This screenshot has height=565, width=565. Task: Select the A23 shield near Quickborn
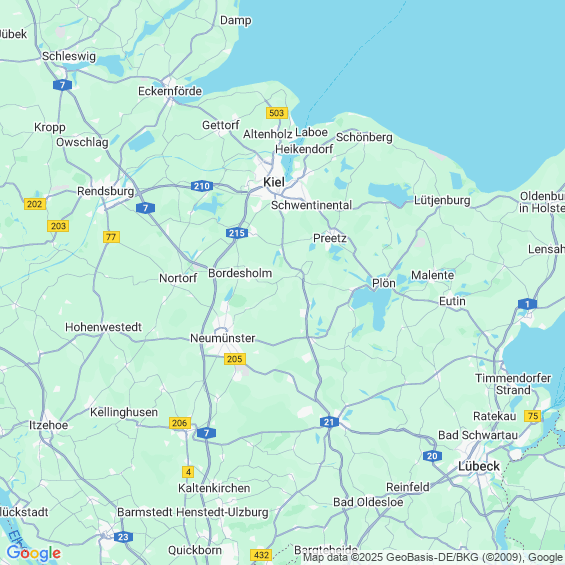coord(123,537)
